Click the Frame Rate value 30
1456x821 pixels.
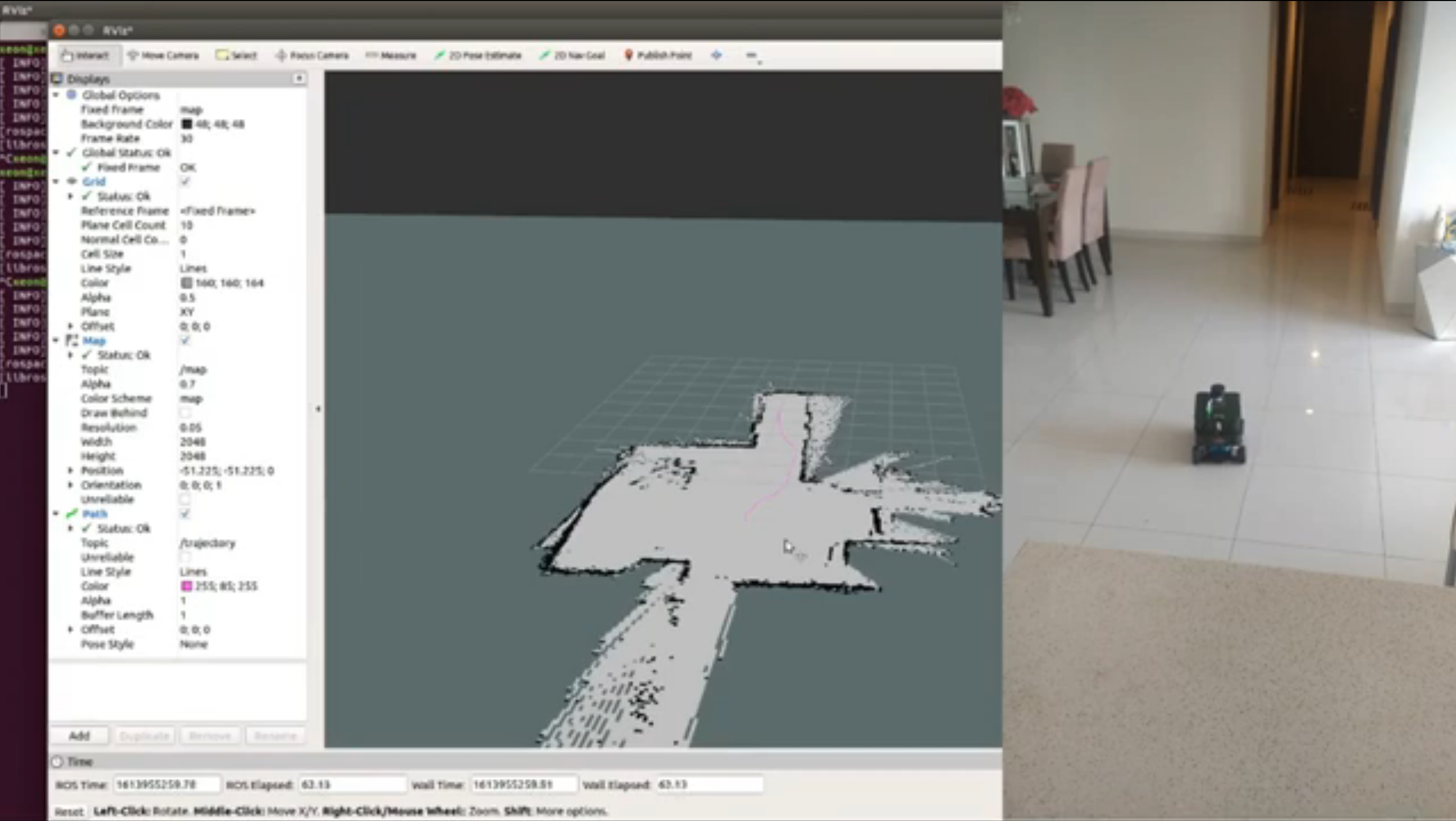[x=186, y=139]
